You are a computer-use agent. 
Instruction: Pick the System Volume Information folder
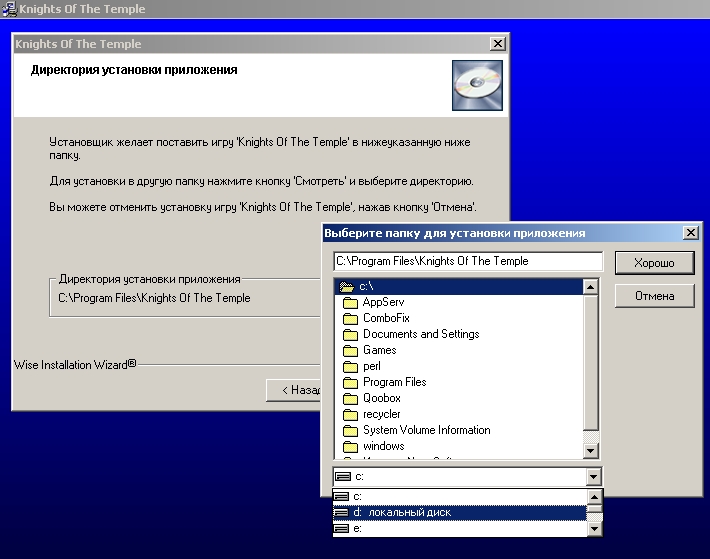point(426,430)
